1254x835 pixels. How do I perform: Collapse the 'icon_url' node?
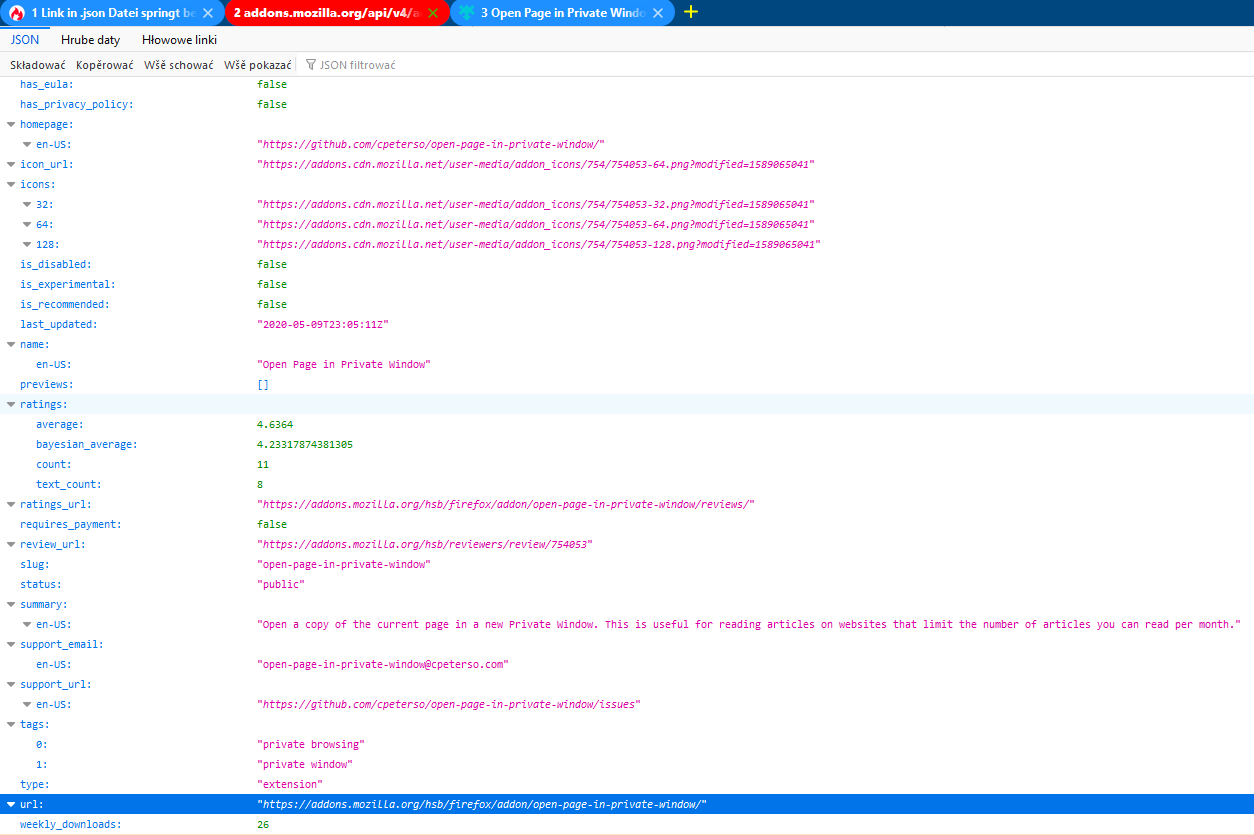point(11,164)
